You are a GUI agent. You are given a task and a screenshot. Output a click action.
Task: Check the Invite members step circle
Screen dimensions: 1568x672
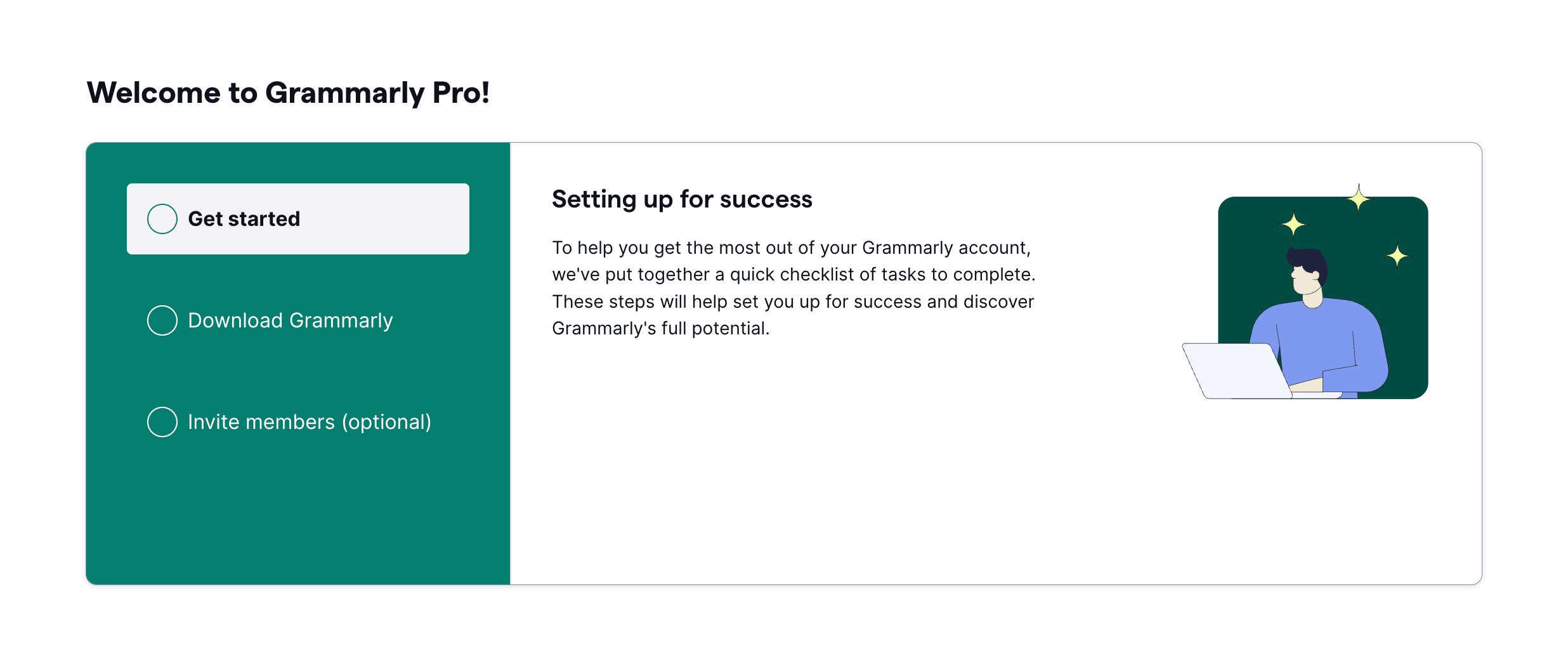[162, 422]
